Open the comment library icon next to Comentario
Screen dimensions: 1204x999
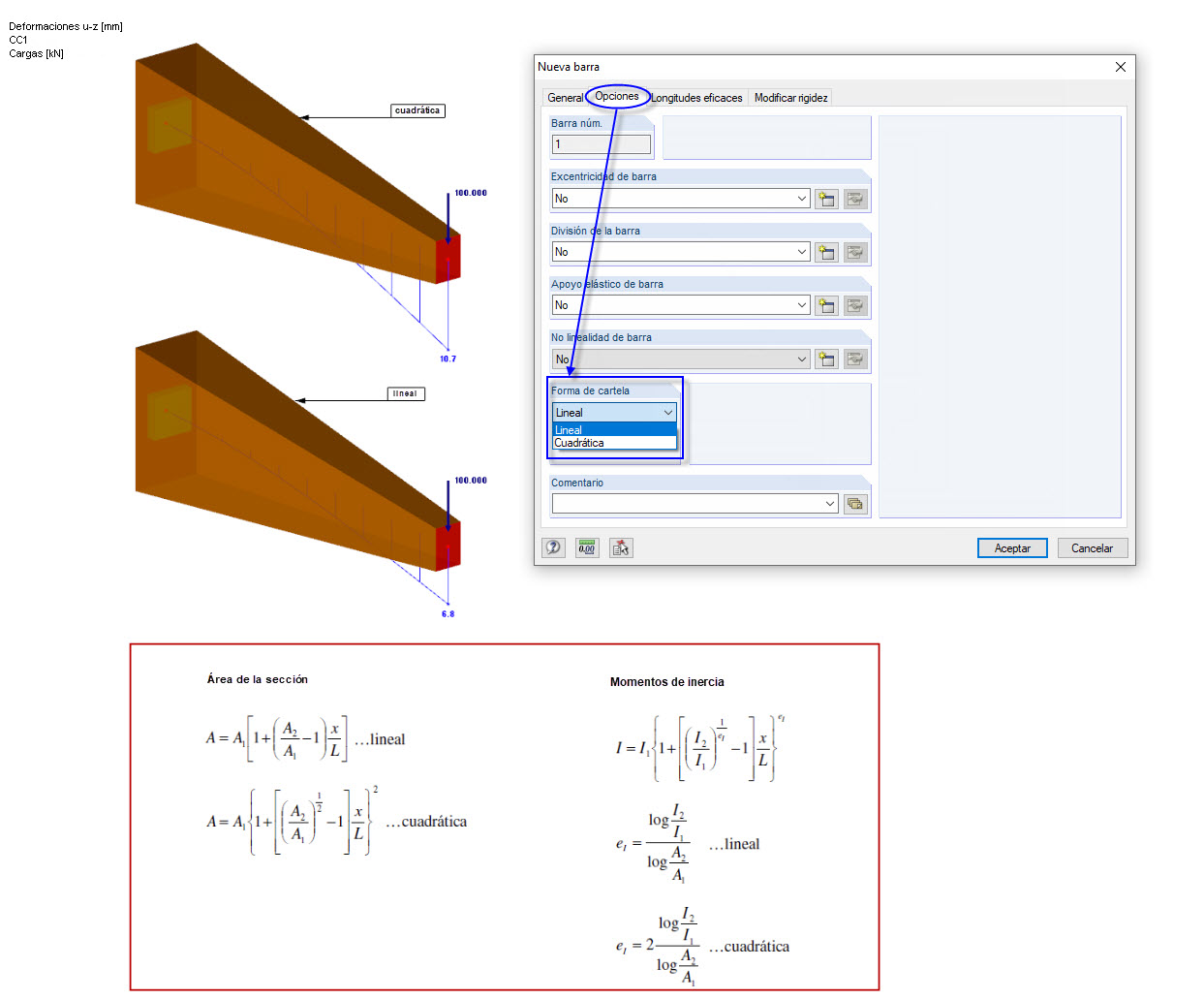[x=855, y=504]
